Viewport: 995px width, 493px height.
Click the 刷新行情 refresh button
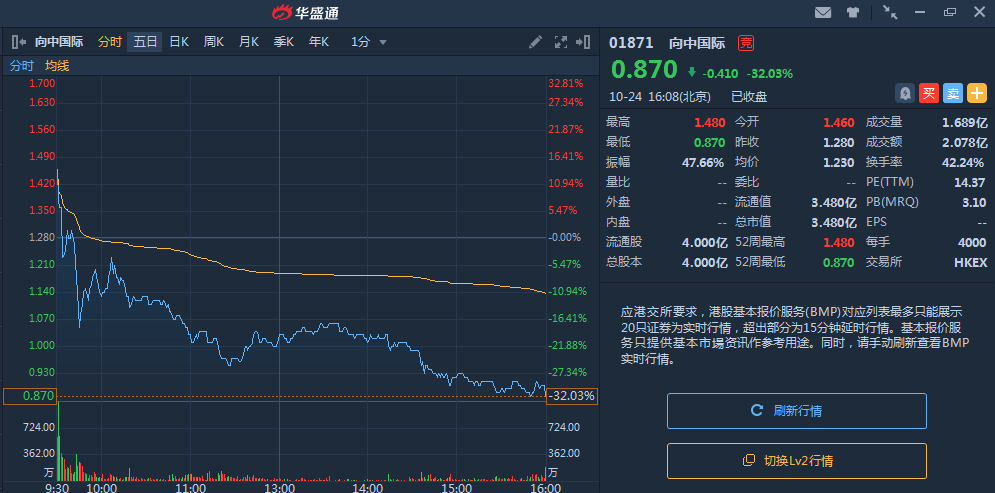coord(796,411)
